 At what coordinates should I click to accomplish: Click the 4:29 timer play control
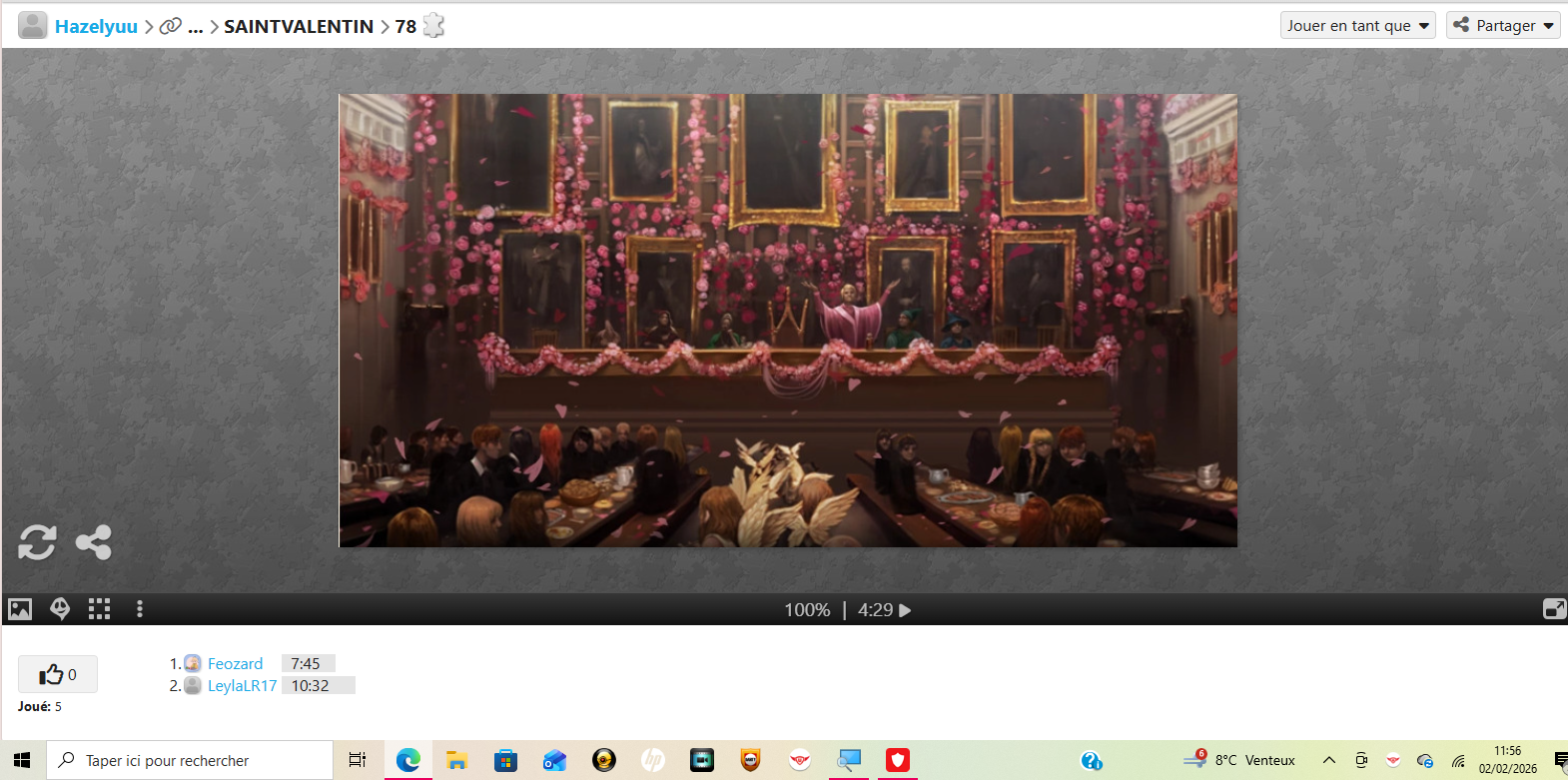pos(885,610)
